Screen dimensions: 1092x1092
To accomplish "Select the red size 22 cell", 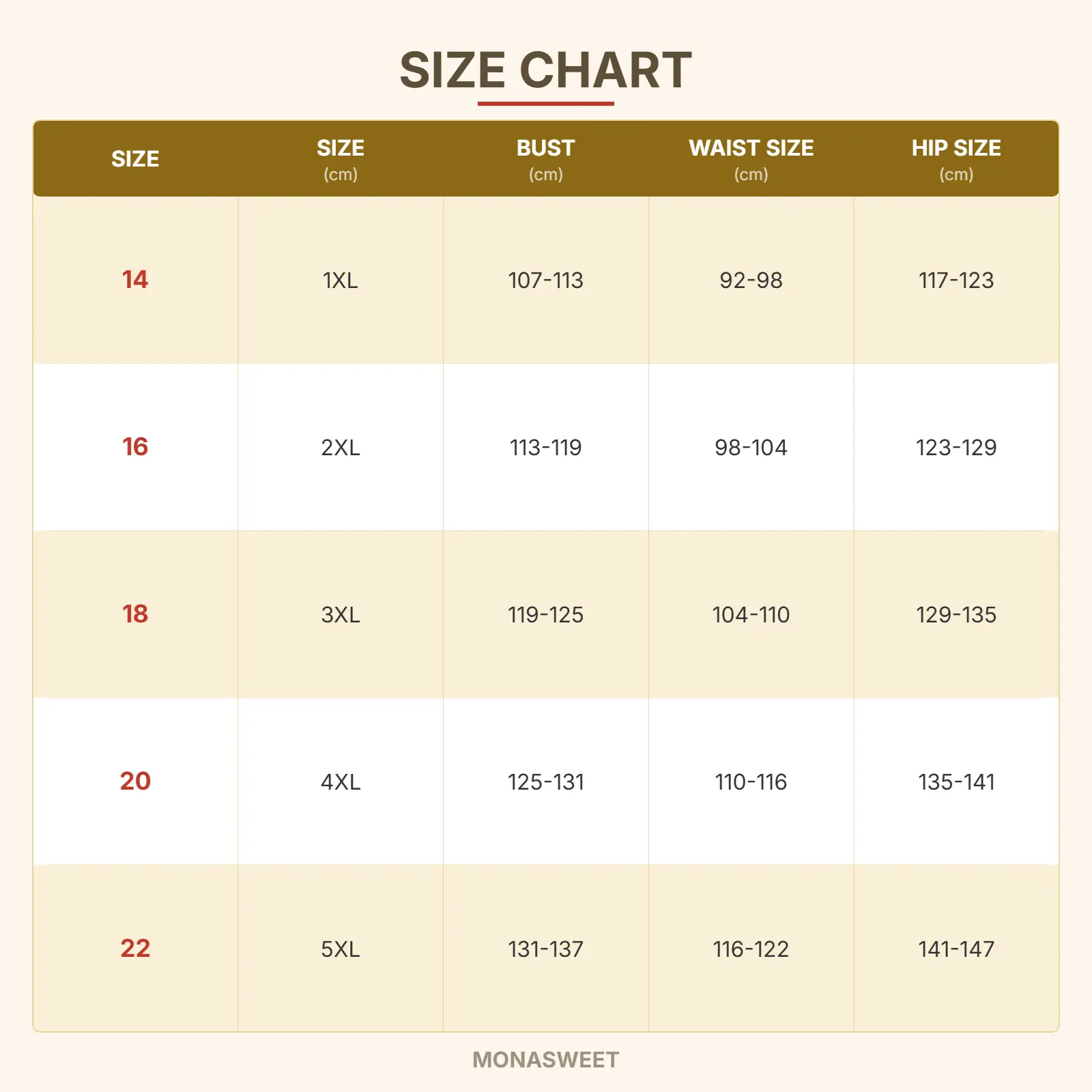I will (135, 949).
